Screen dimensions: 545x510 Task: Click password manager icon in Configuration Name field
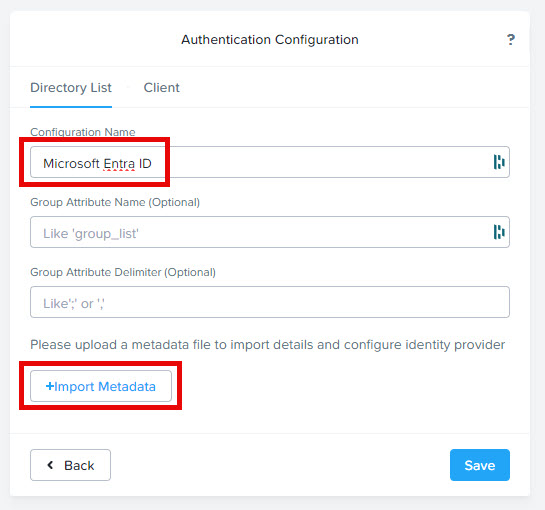coord(499,162)
